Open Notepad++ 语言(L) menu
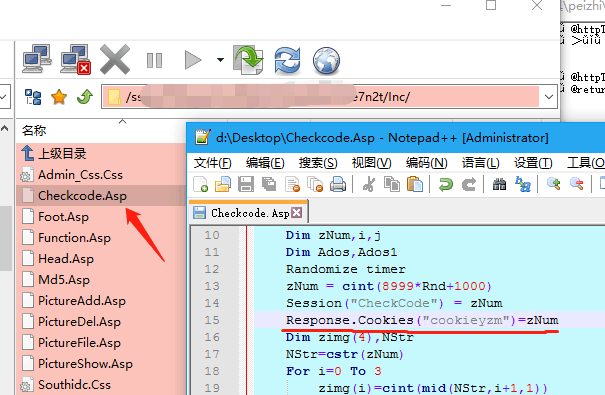605x395 pixels. tap(480, 163)
